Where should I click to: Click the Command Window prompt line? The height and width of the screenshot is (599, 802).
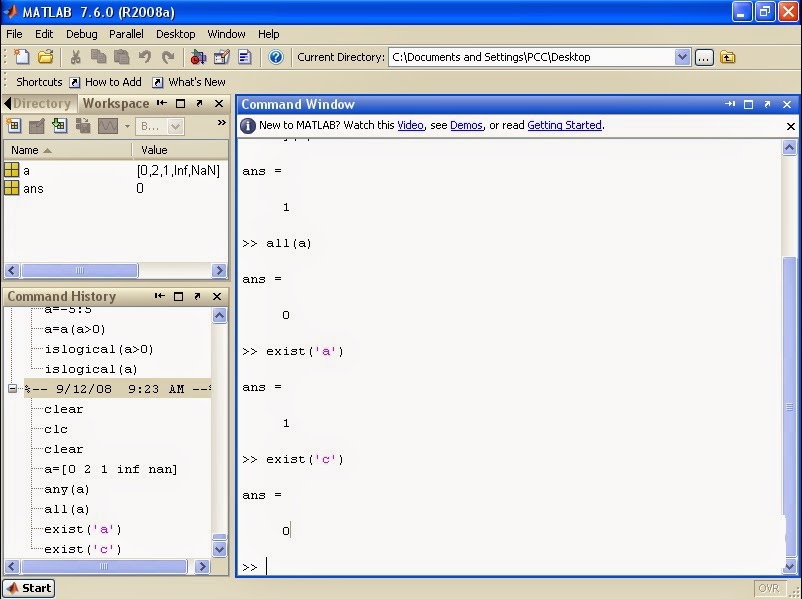click(x=511, y=567)
